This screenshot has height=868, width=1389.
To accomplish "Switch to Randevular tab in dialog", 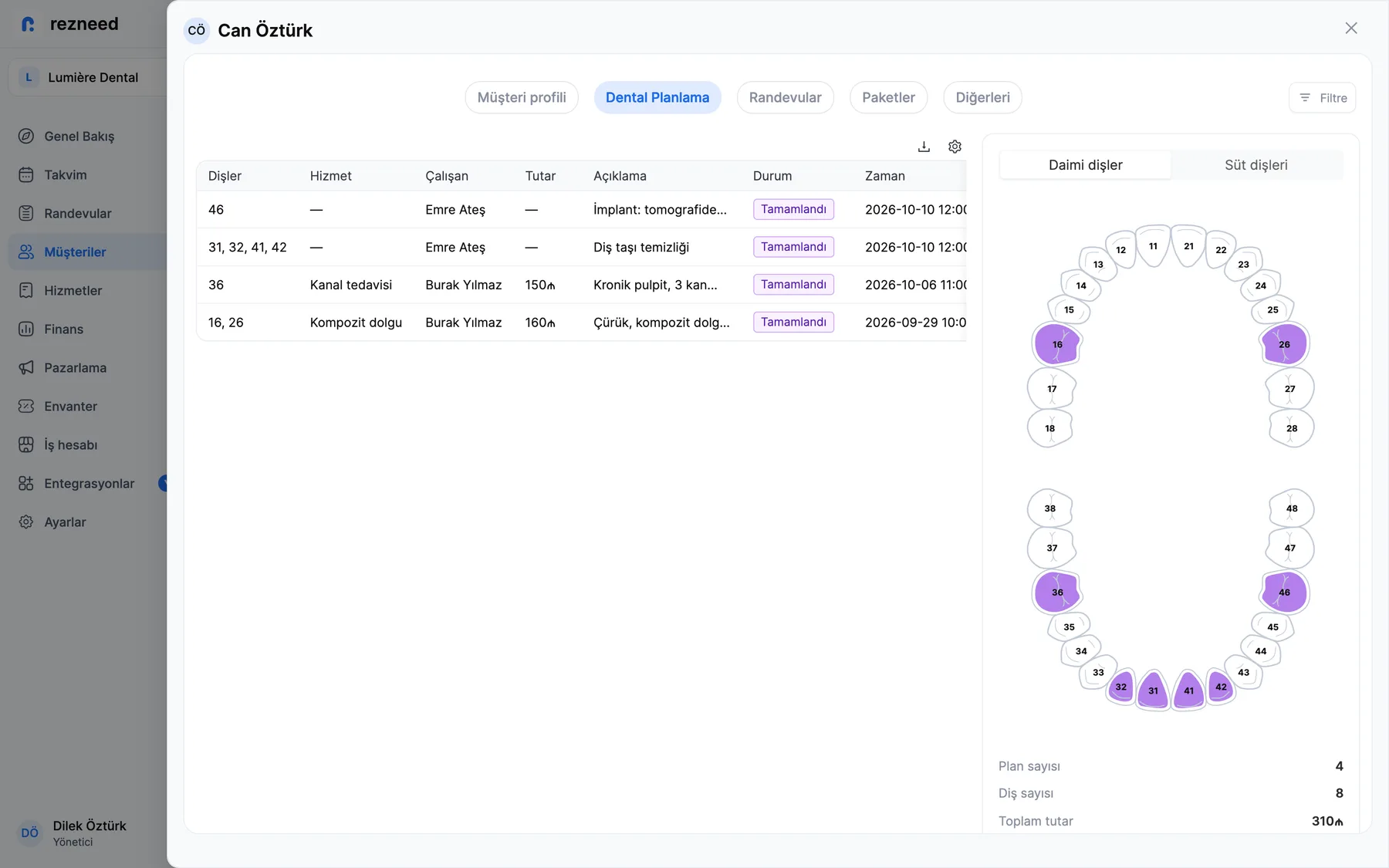I will 785,98.
